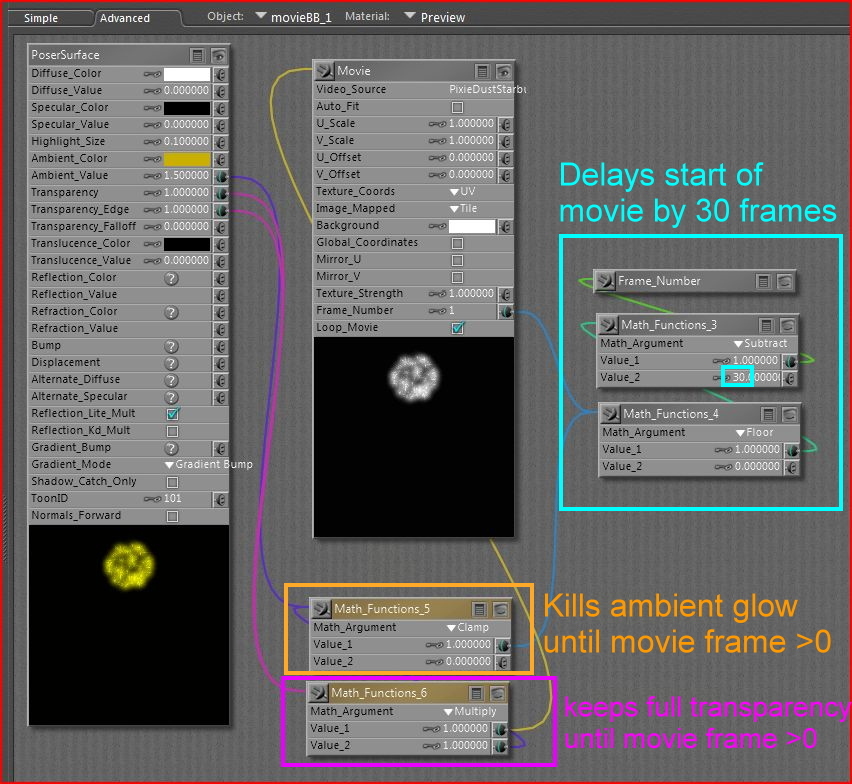Toggle Movie node options panel icon

point(482,71)
